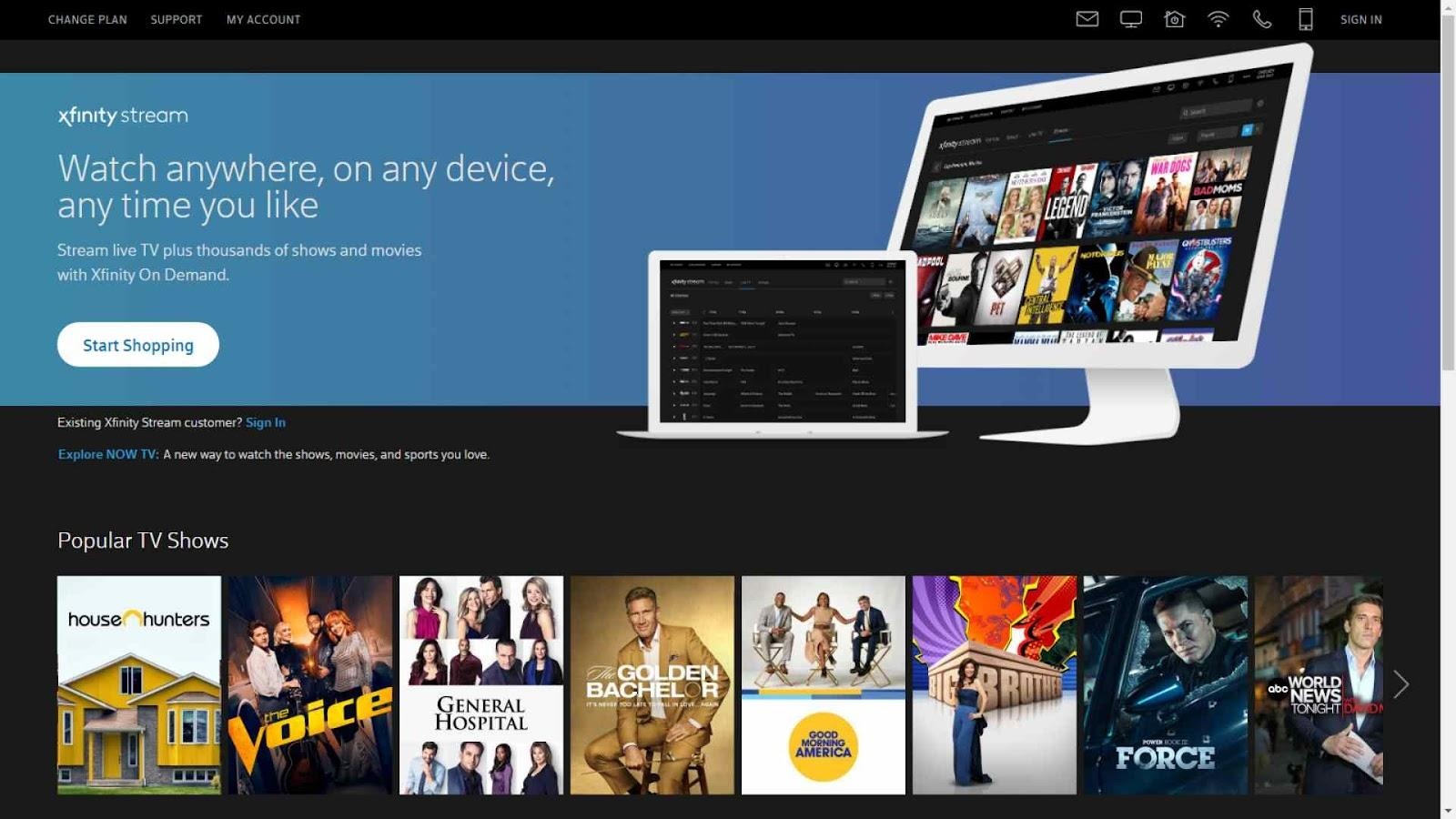Viewport: 1456px width, 819px height.
Task: Click the WiFi internet icon
Action: pos(1218,19)
